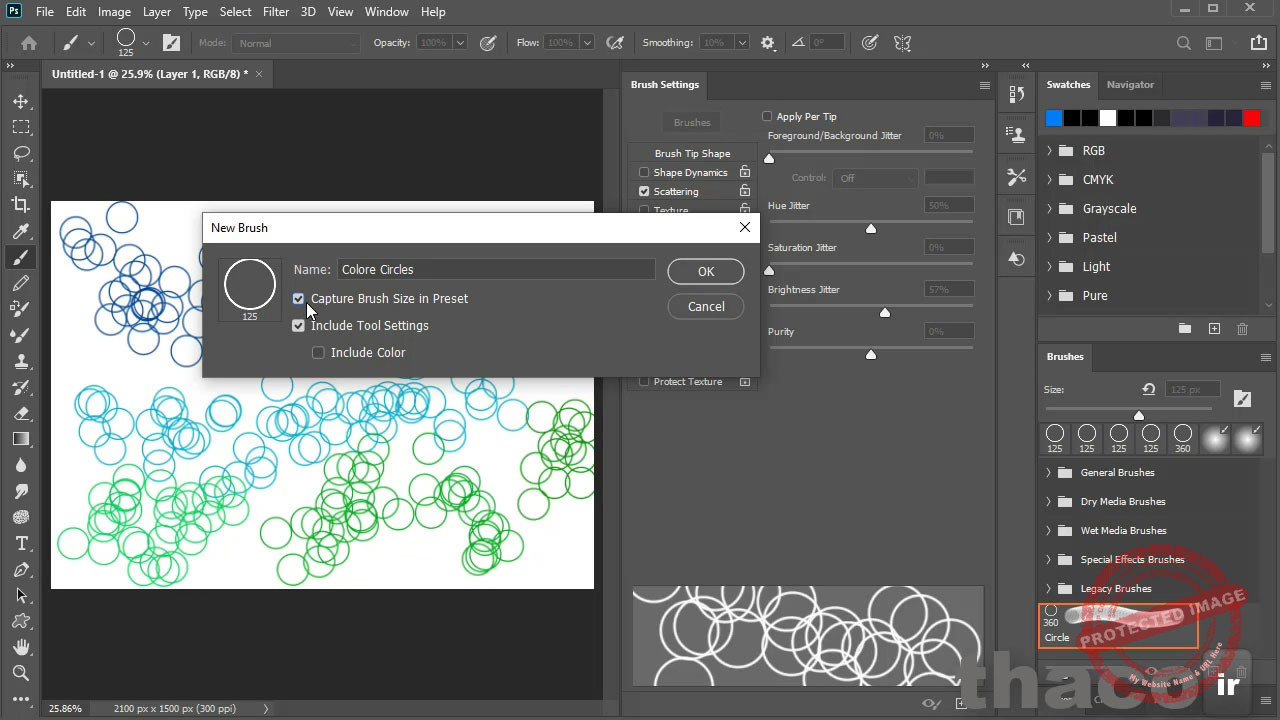This screenshot has width=1280, height=720.
Task: Select the Brush tool in toolbar
Action: coord(21,257)
